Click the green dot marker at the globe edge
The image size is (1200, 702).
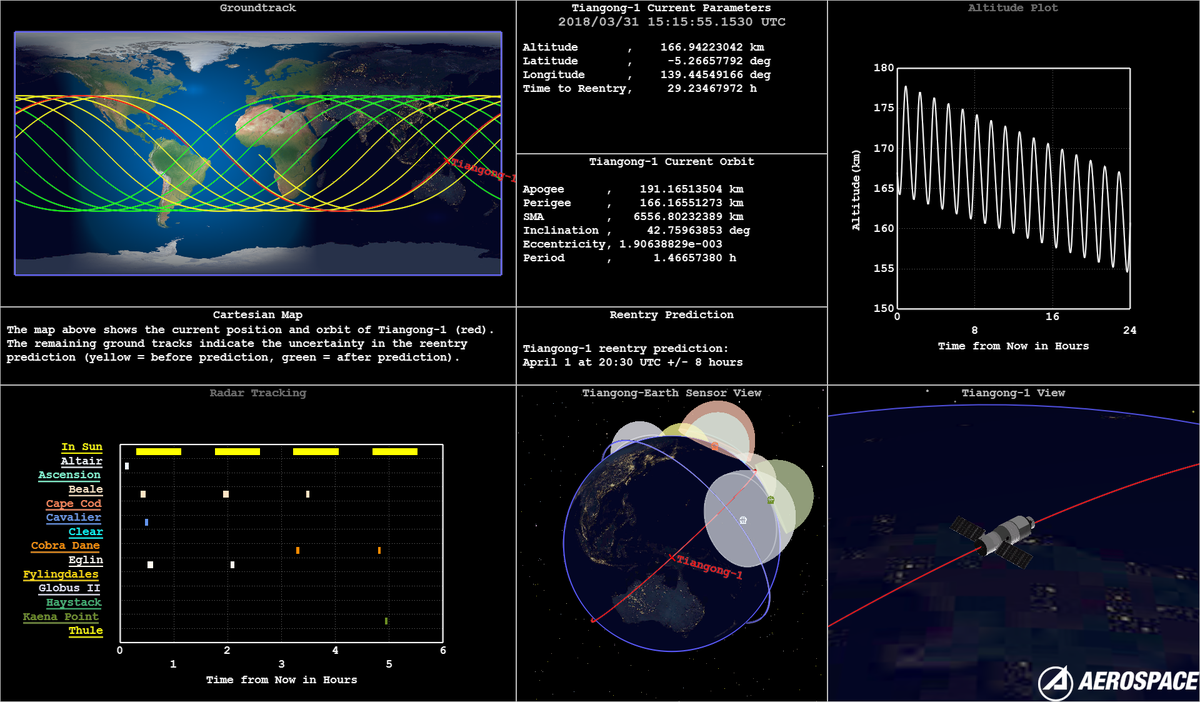771,499
